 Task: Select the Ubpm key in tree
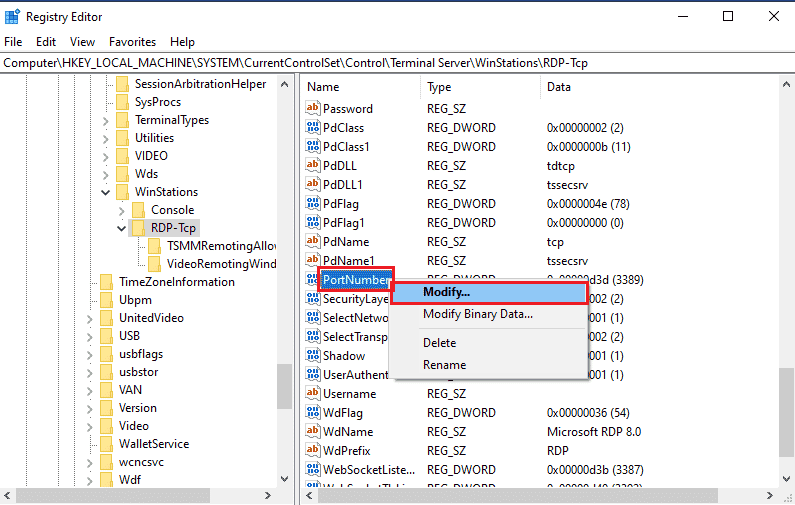click(x=135, y=300)
